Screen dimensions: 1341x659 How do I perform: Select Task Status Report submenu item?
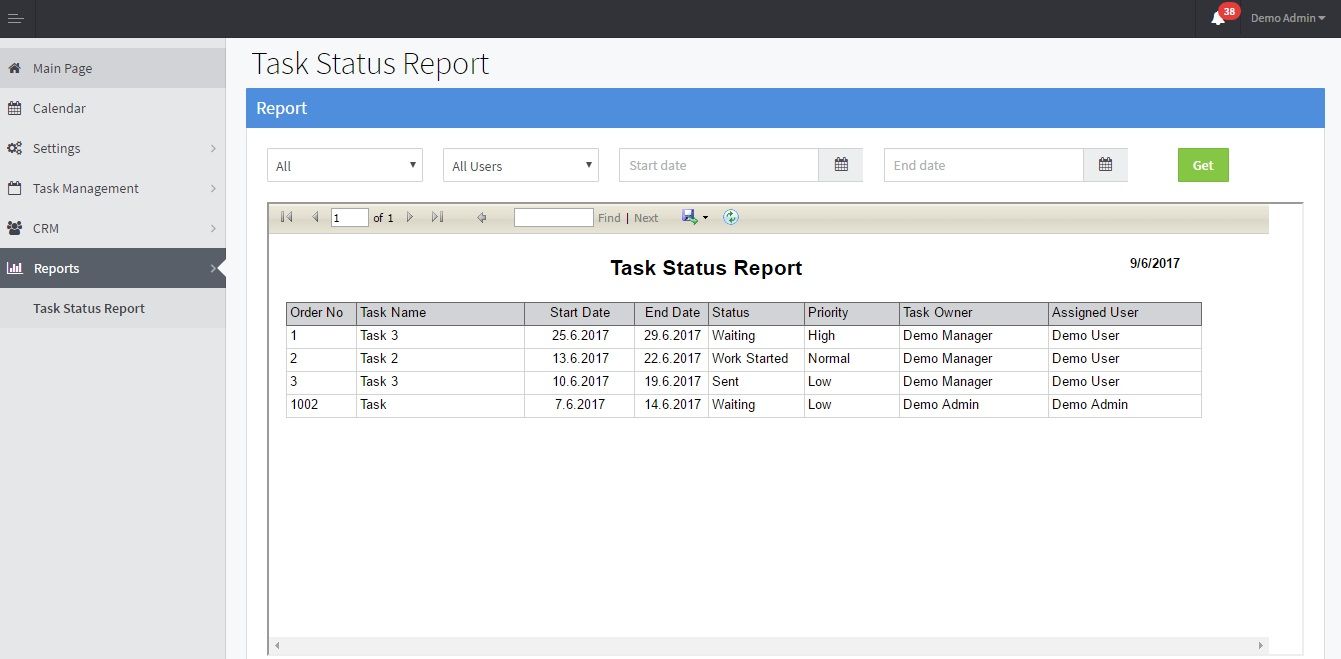click(89, 308)
